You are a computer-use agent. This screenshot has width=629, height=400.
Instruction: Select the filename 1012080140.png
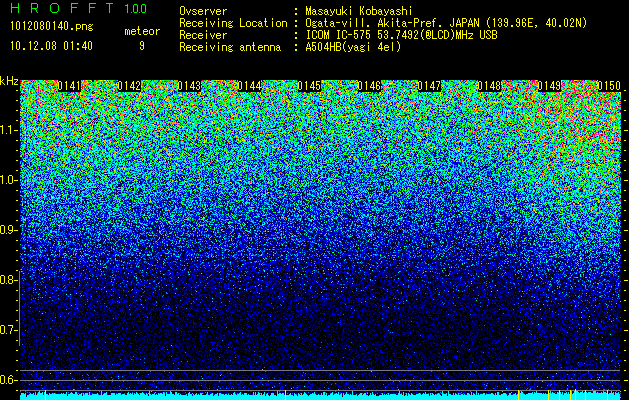click(52, 27)
